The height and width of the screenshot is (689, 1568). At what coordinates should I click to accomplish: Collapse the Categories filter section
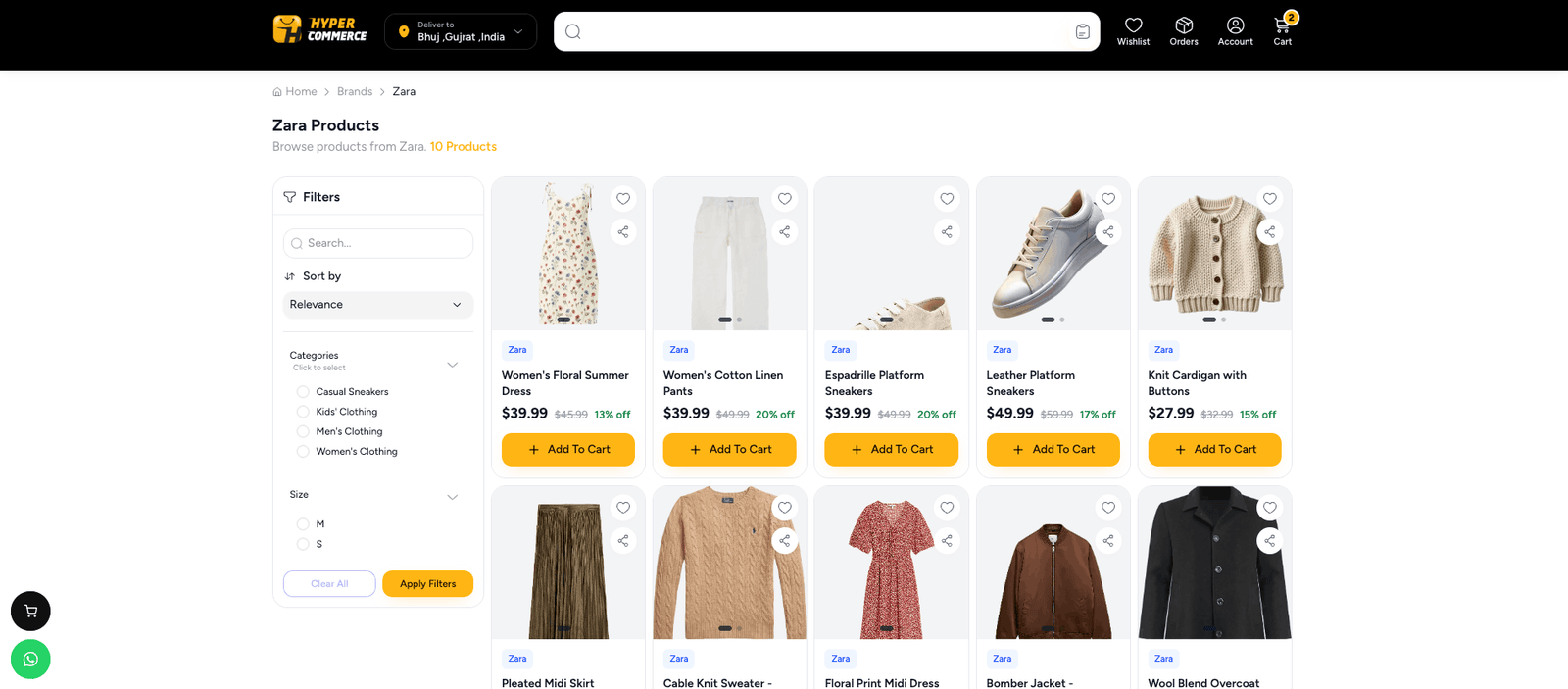pos(453,365)
